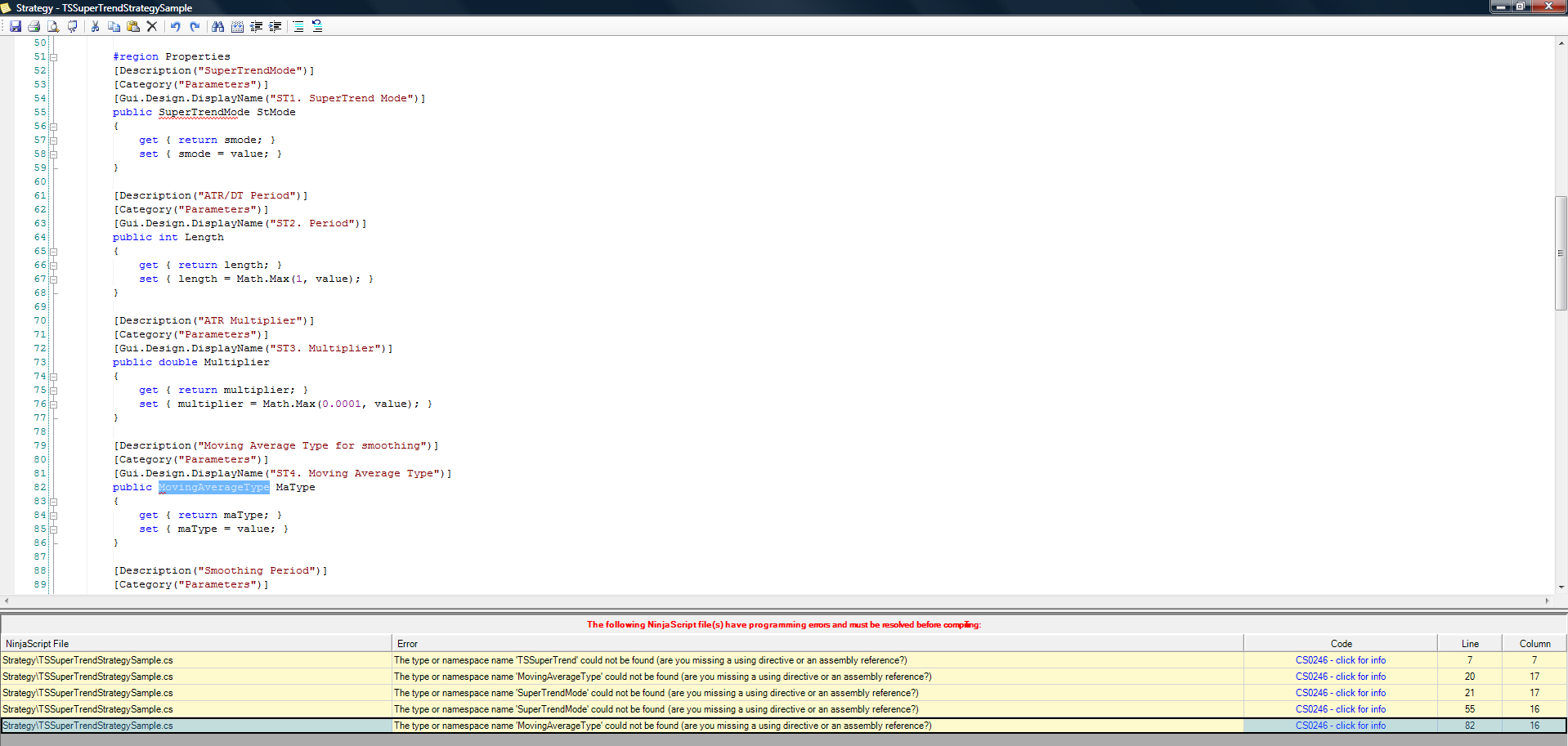Click the Undo arrow icon

(x=175, y=26)
